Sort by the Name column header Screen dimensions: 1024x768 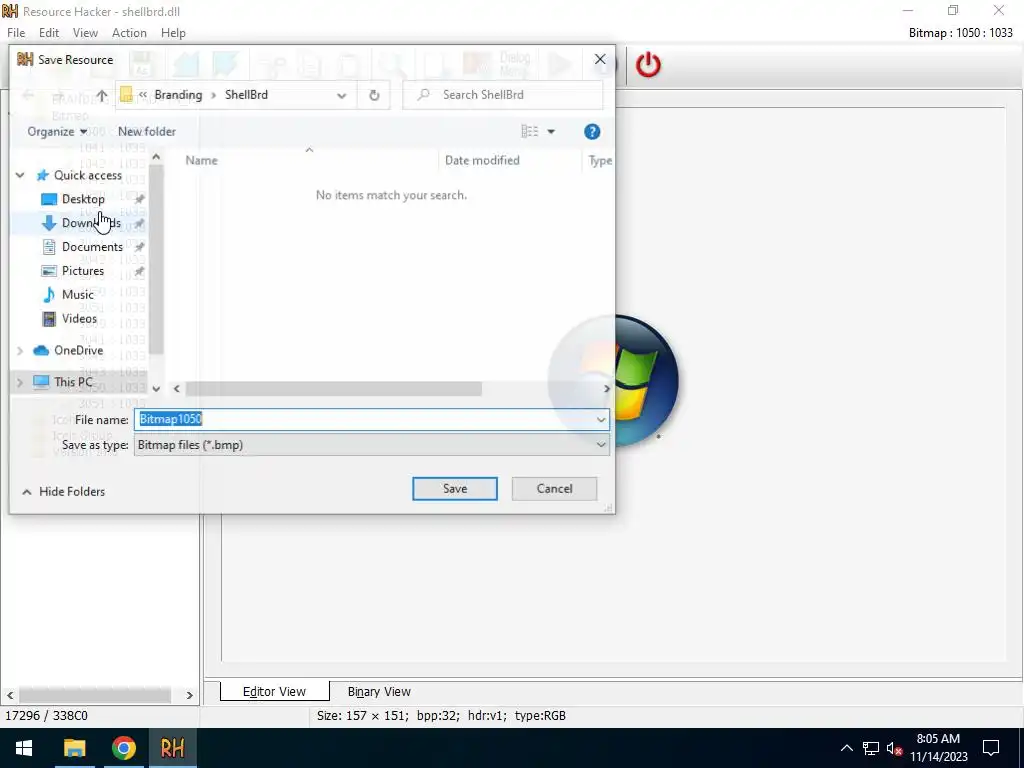201,161
